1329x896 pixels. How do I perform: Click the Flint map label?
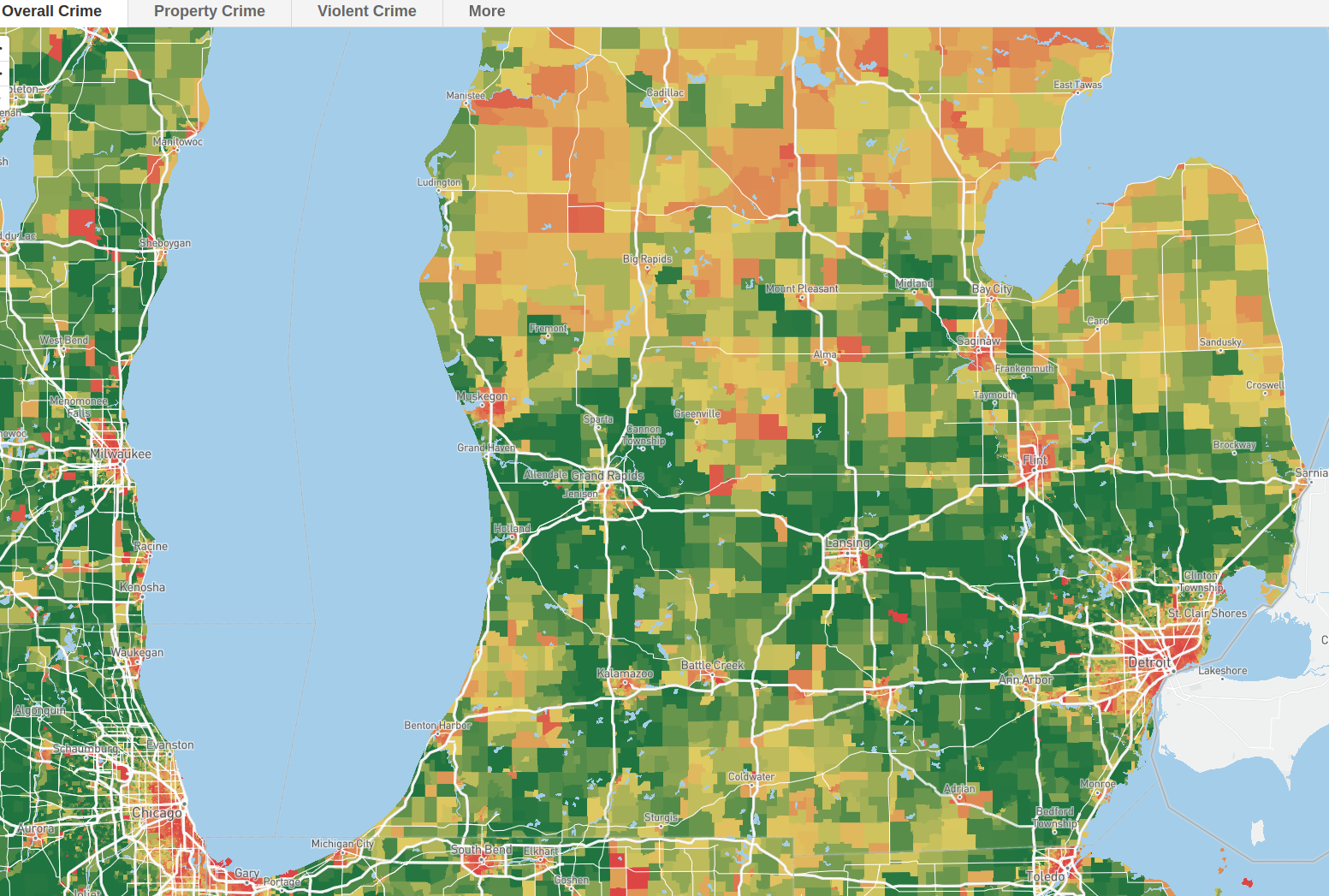(1035, 460)
